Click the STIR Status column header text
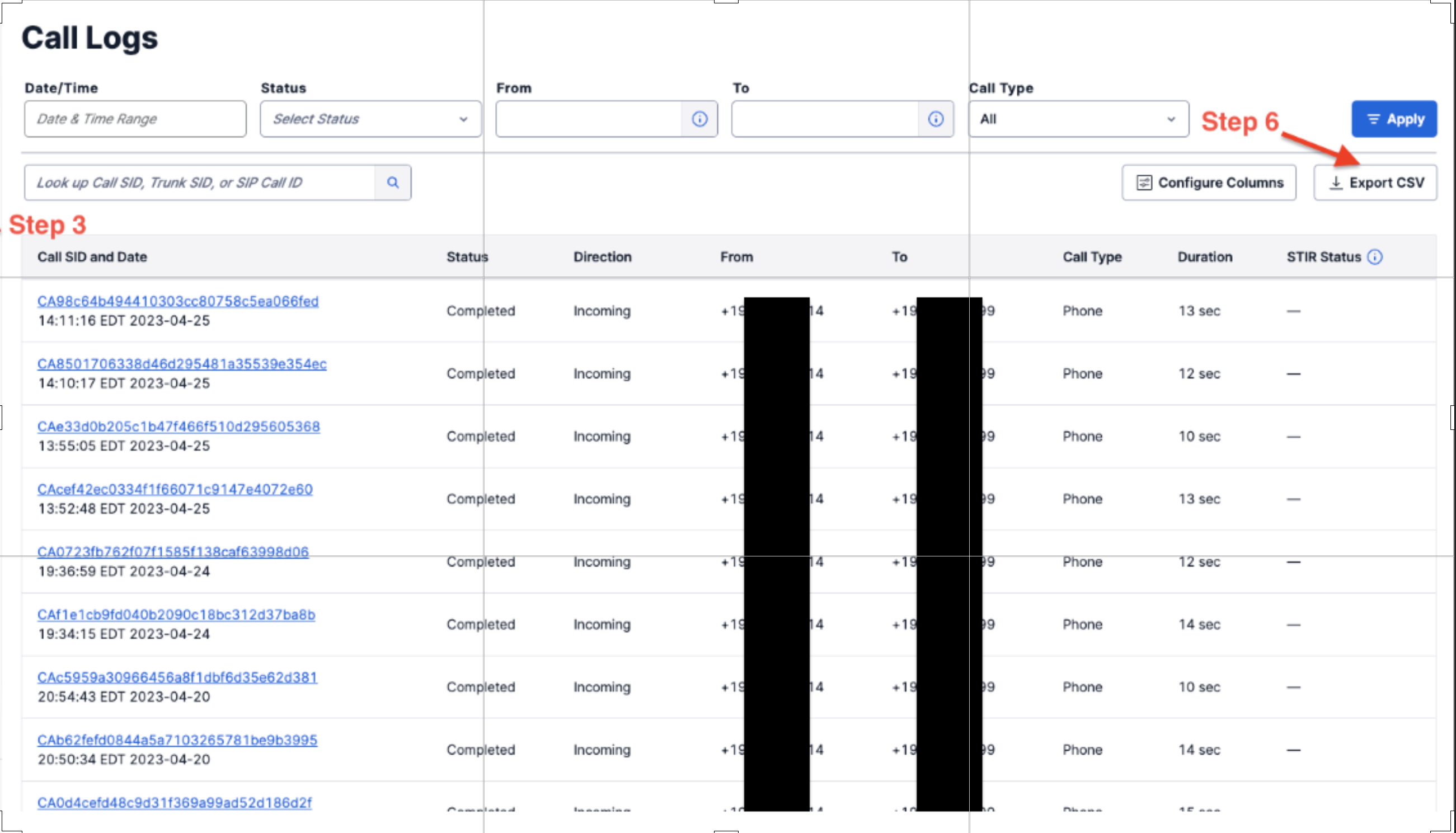Viewport: 1456px width, 833px height. coord(1324,257)
